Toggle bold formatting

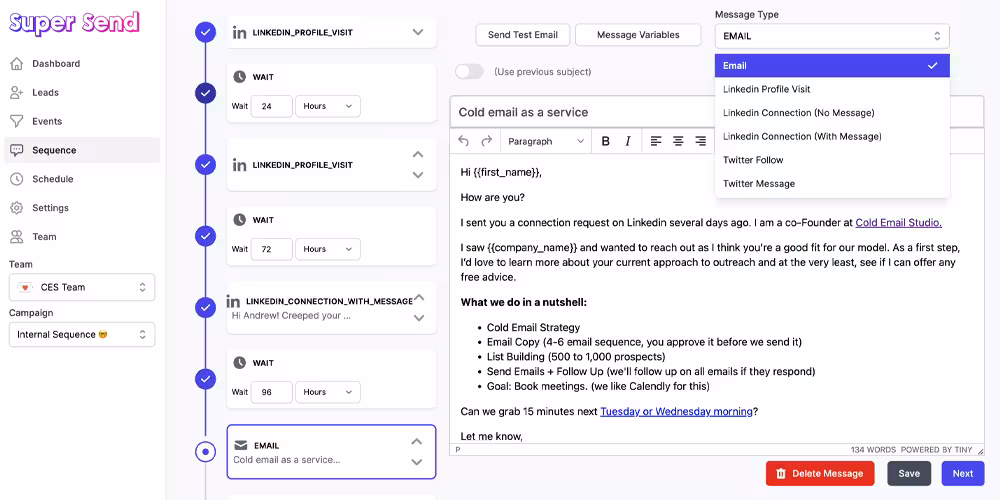(x=606, y=141)
